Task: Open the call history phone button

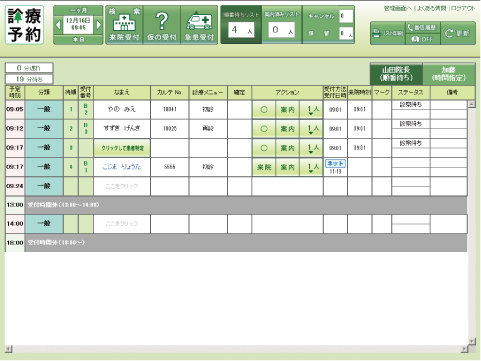Action: click(423, 27)
